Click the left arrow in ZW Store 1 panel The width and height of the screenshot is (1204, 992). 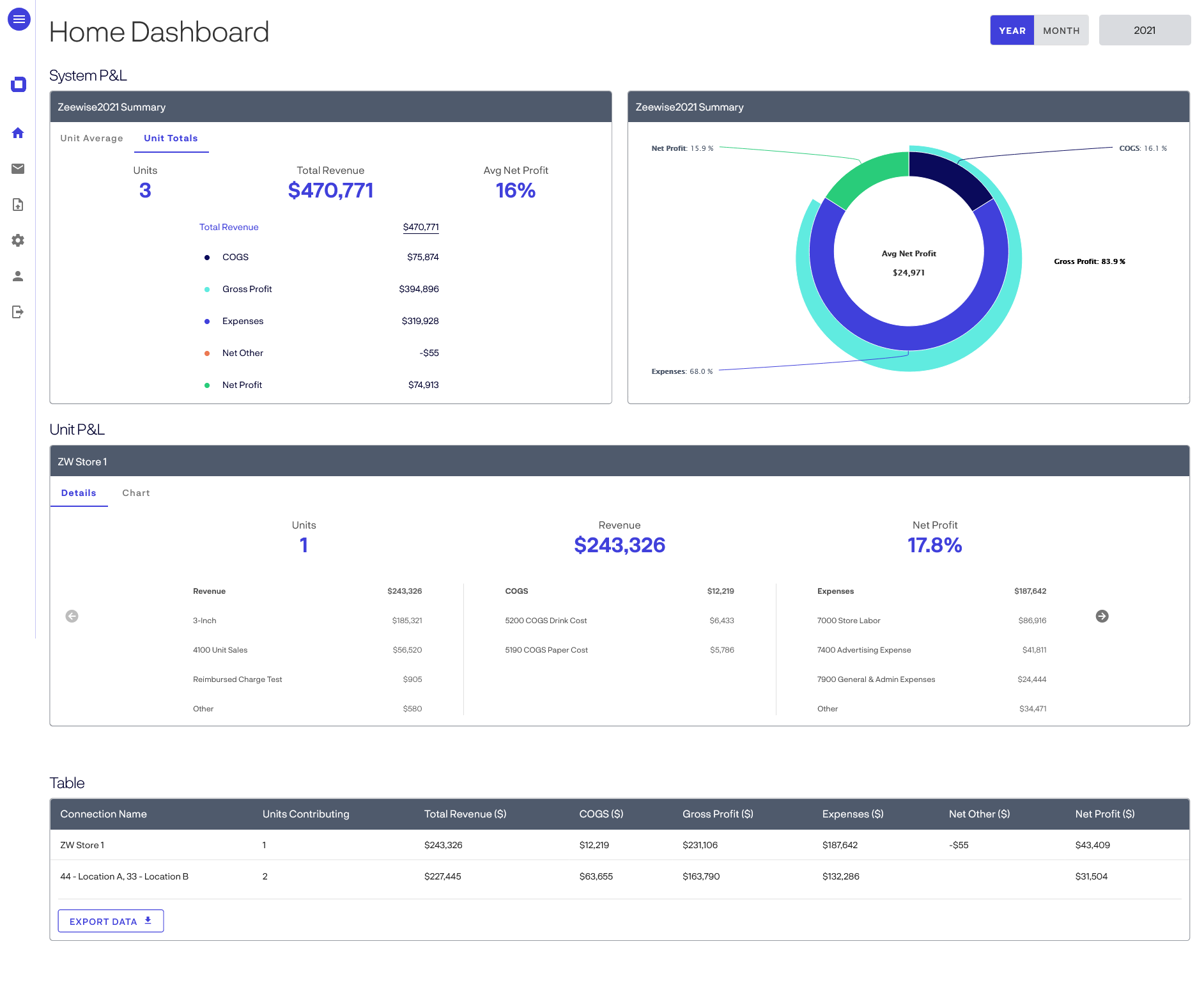(x=72, y=616)
